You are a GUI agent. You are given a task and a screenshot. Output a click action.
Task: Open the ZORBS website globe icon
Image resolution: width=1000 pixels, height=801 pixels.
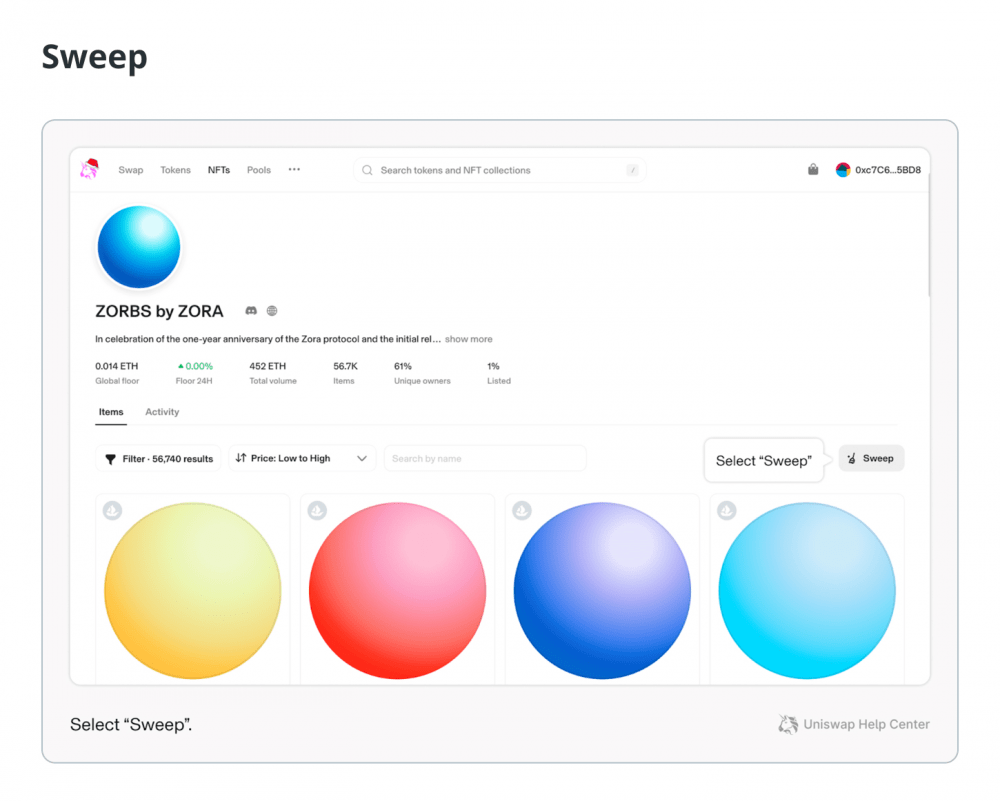click(x=272, y=311)
